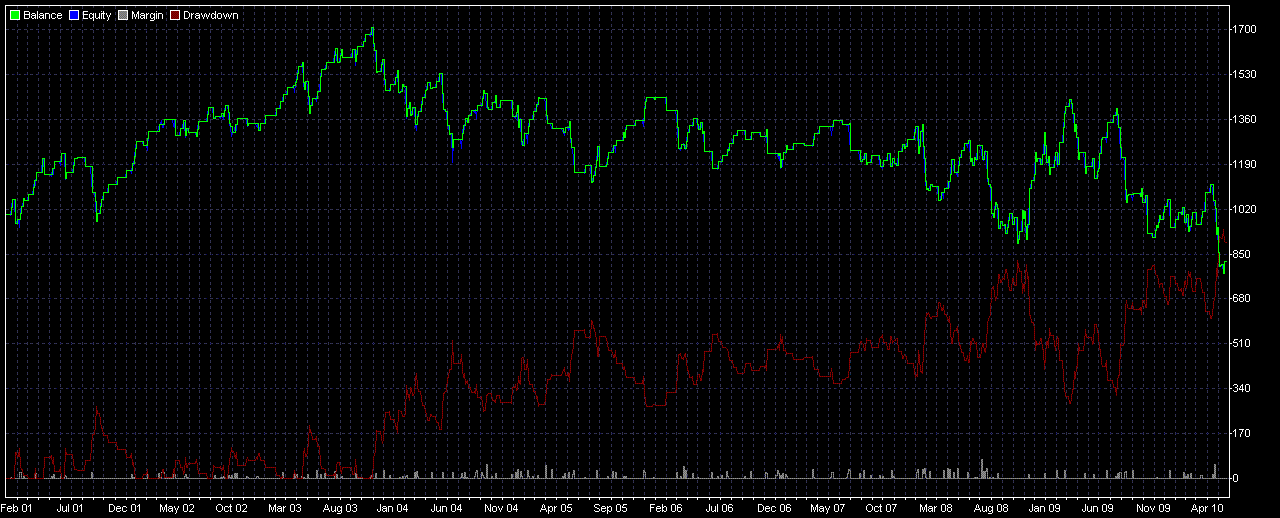Click the 1530 value on the Y axis
The image size is (1280, 518).
[x=1244, y=75]
